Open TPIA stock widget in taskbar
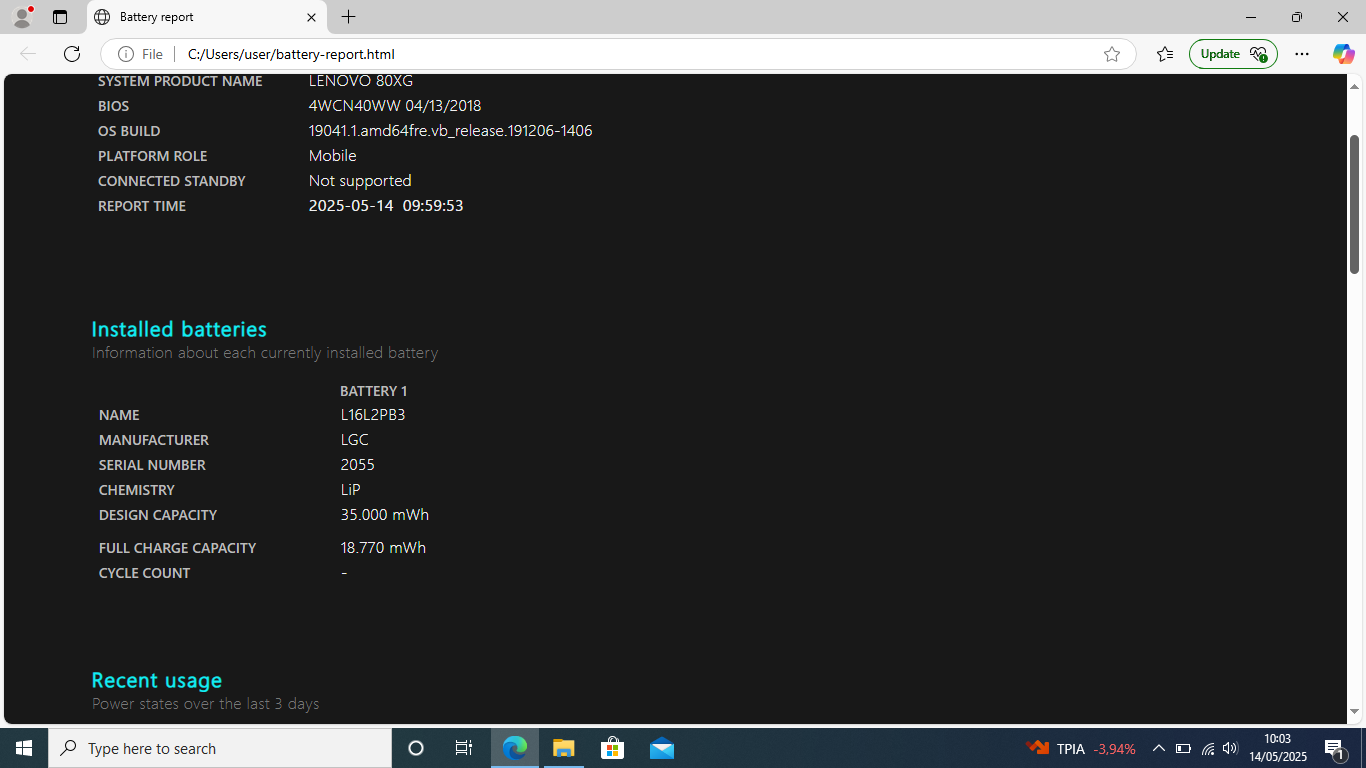This screenshot has width=1366, height=768. point(1081,748)
